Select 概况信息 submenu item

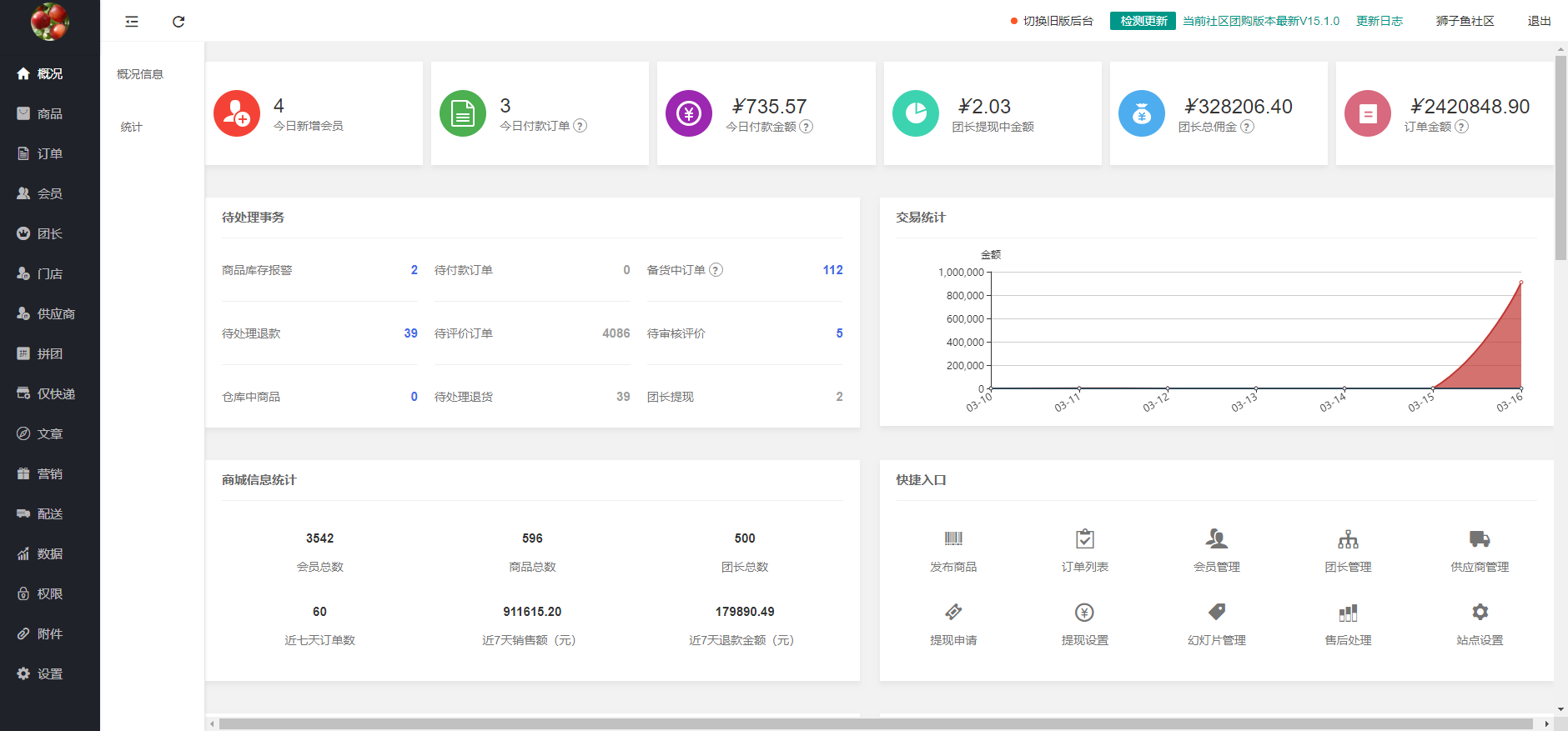click(x=140, y=74)
